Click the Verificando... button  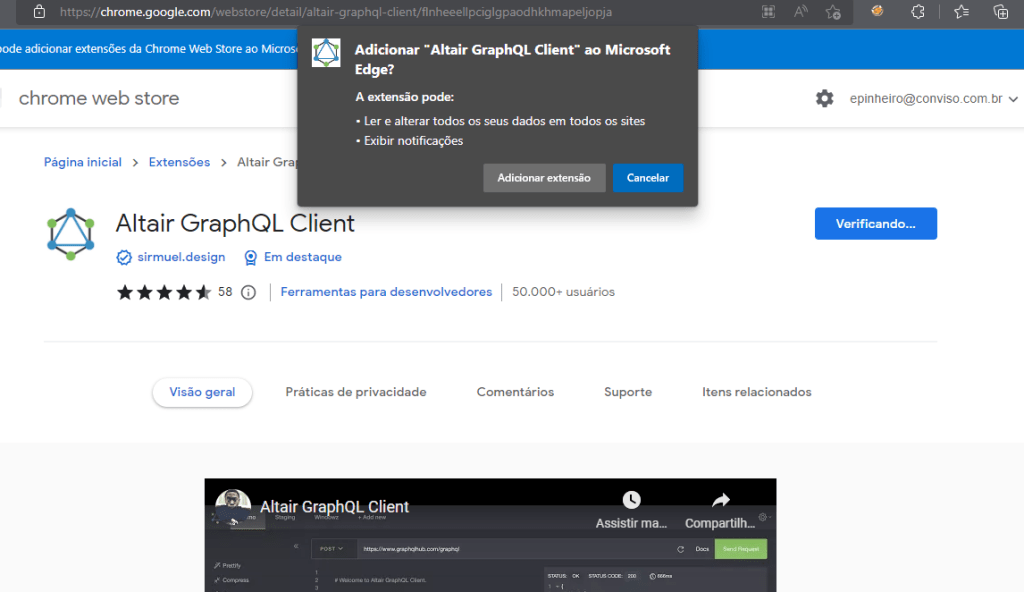[876, 223]
